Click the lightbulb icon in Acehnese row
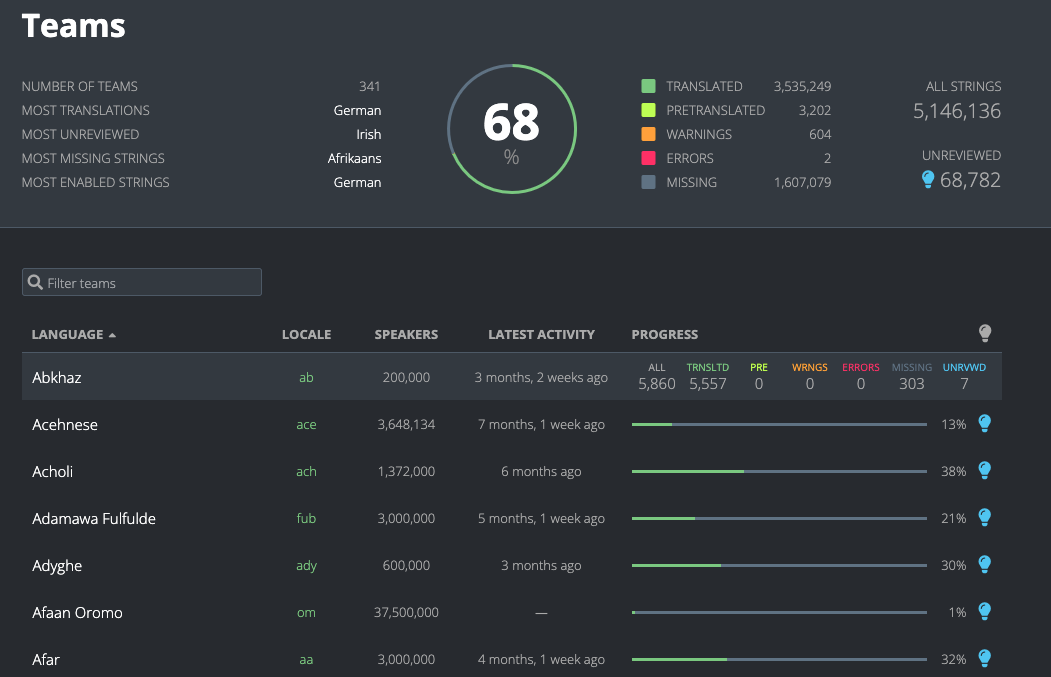Viewport: 1051px width, 677px height. point(984,424)
